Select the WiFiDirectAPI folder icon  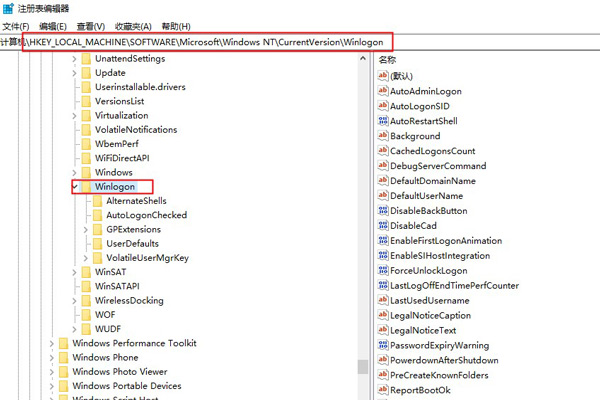click(86, 158)
